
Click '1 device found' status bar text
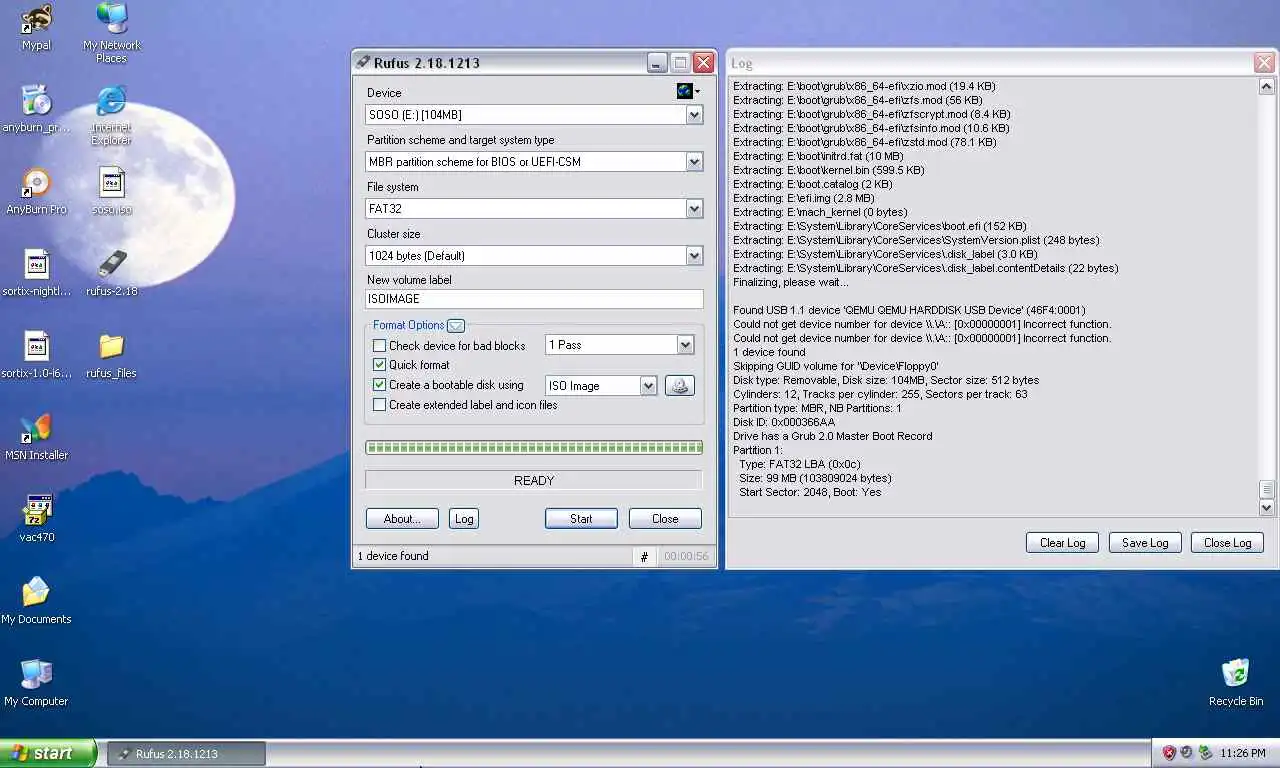tap(393, 556)
